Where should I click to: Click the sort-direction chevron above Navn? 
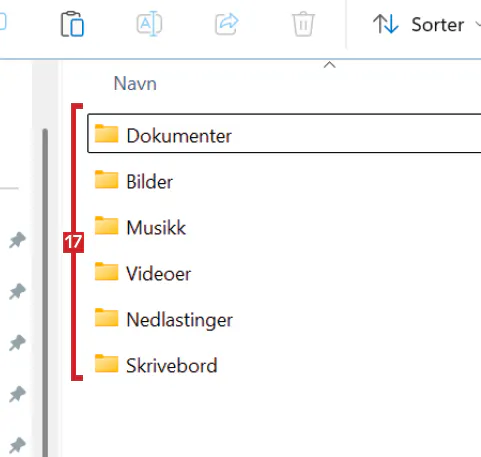329,65
